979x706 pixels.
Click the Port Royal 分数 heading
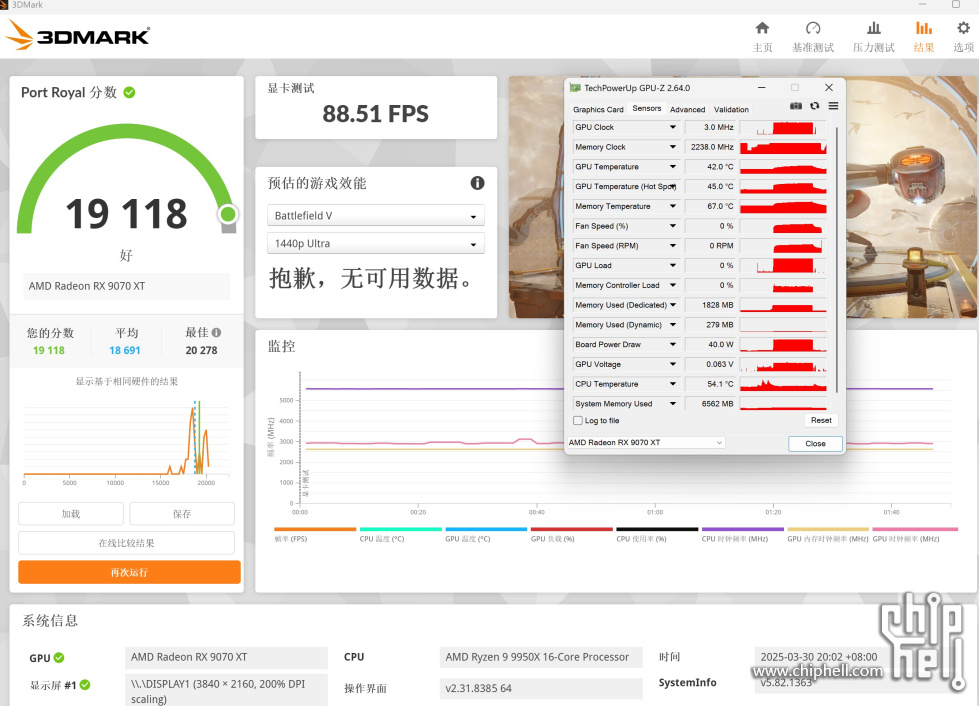69,92
